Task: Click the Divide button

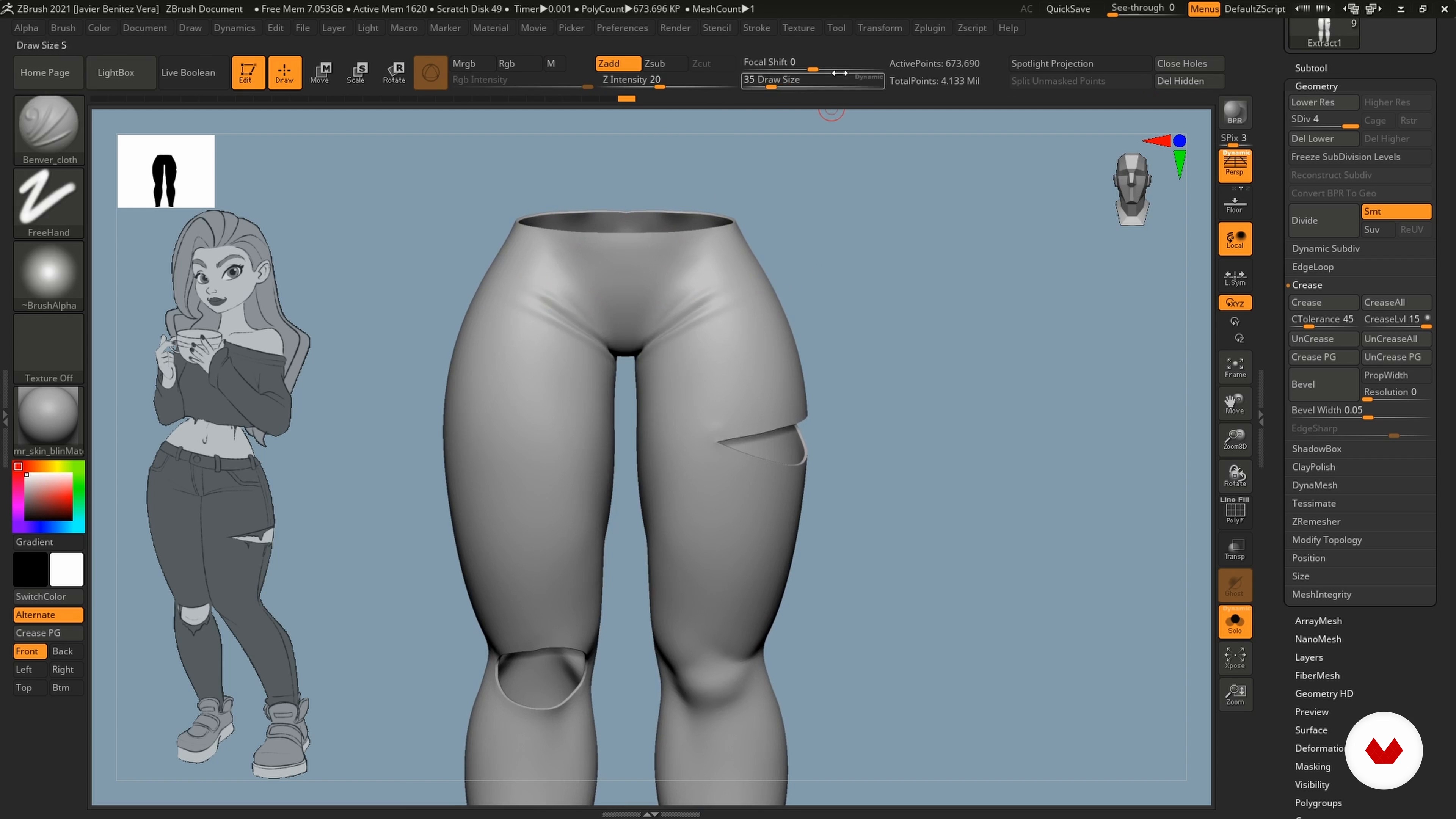Action: click(x=1323, y=220)
